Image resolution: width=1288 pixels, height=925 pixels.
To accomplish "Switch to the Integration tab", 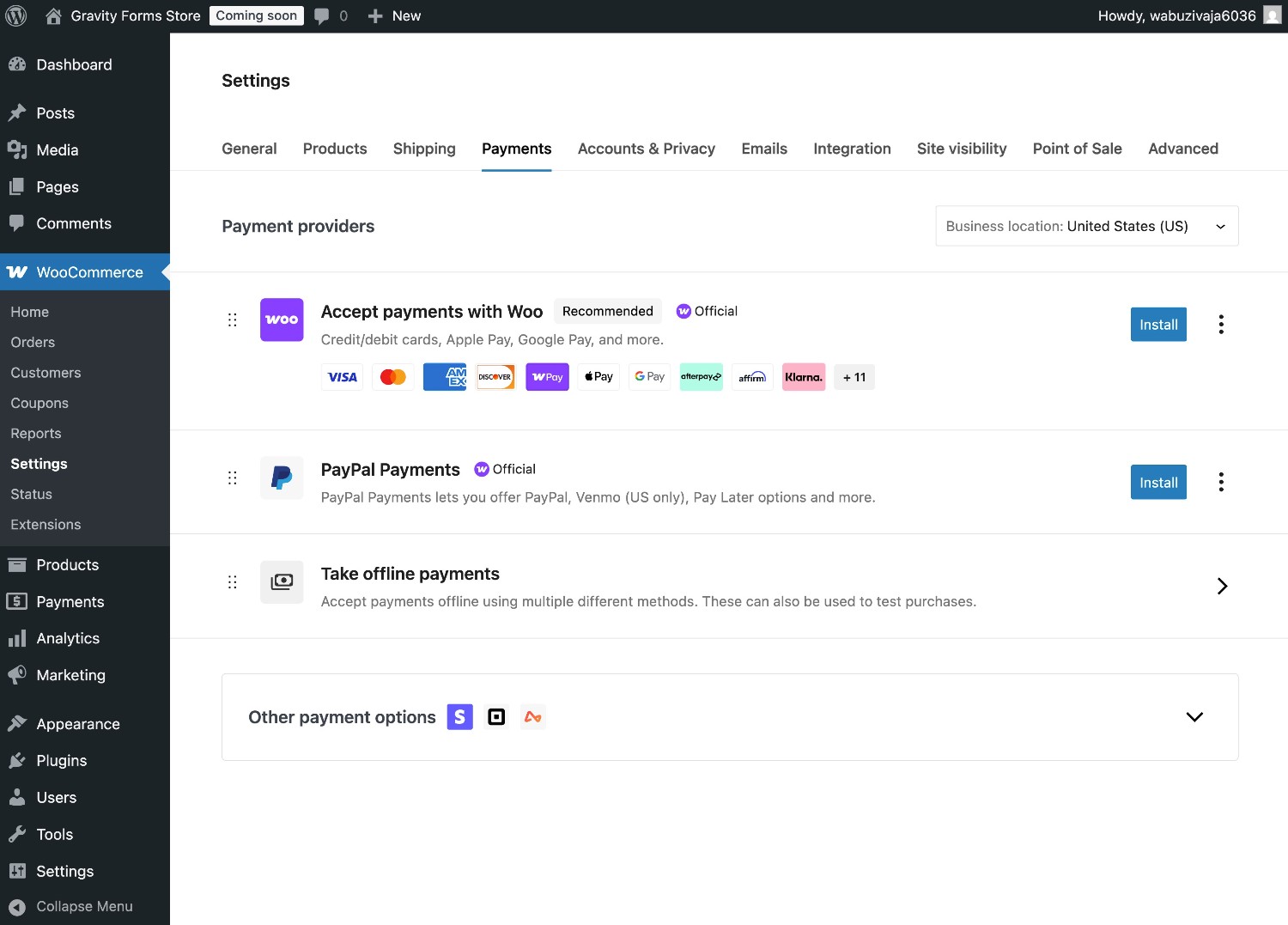I will (852, 149).
